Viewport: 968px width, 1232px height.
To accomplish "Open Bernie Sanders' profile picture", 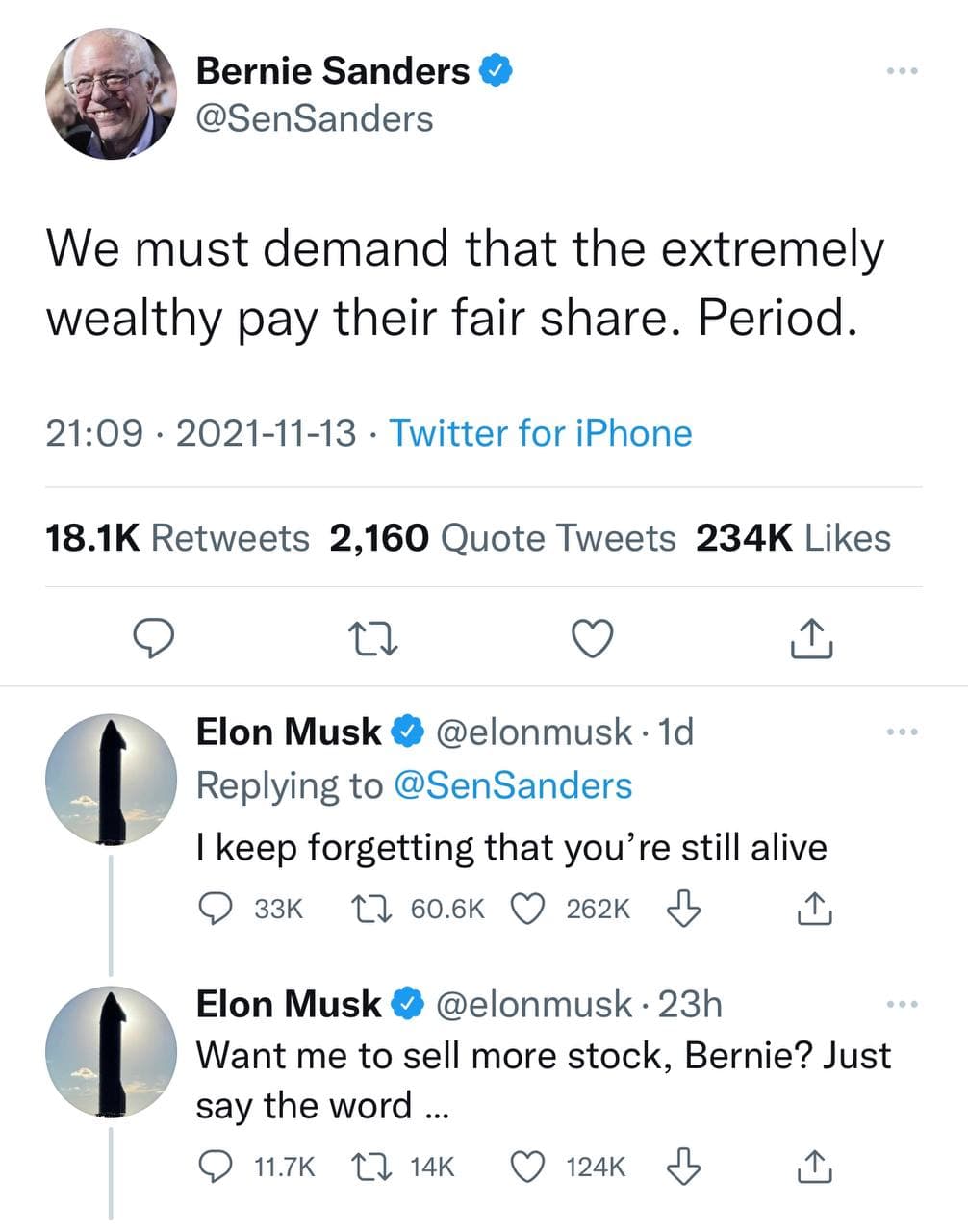I will (111, 93).
